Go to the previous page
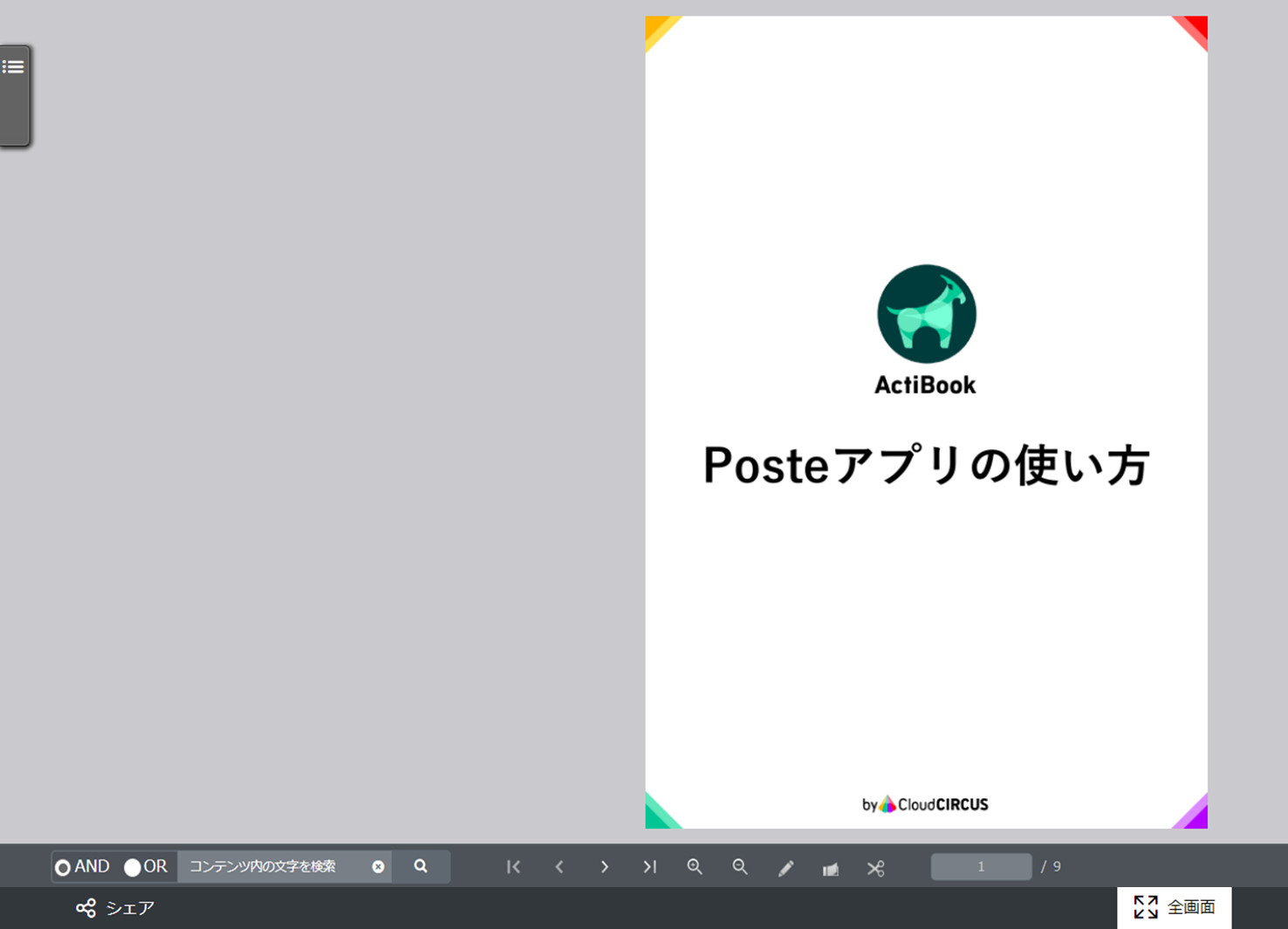Screen dimensions: 1288x929 tap(559, 867)
